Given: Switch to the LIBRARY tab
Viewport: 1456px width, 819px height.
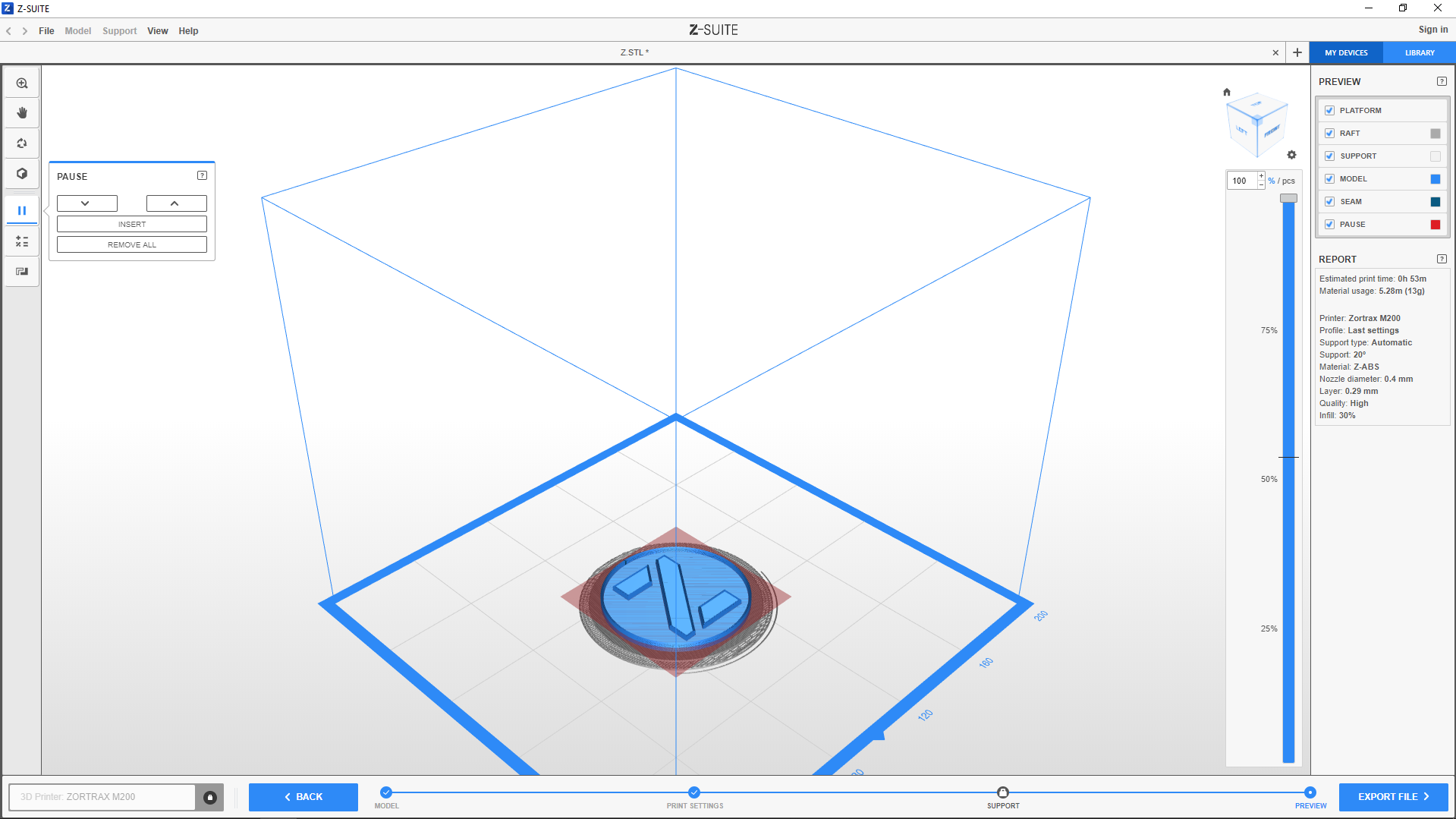Looking at the screenshot, I should (x=1419, y=53).
